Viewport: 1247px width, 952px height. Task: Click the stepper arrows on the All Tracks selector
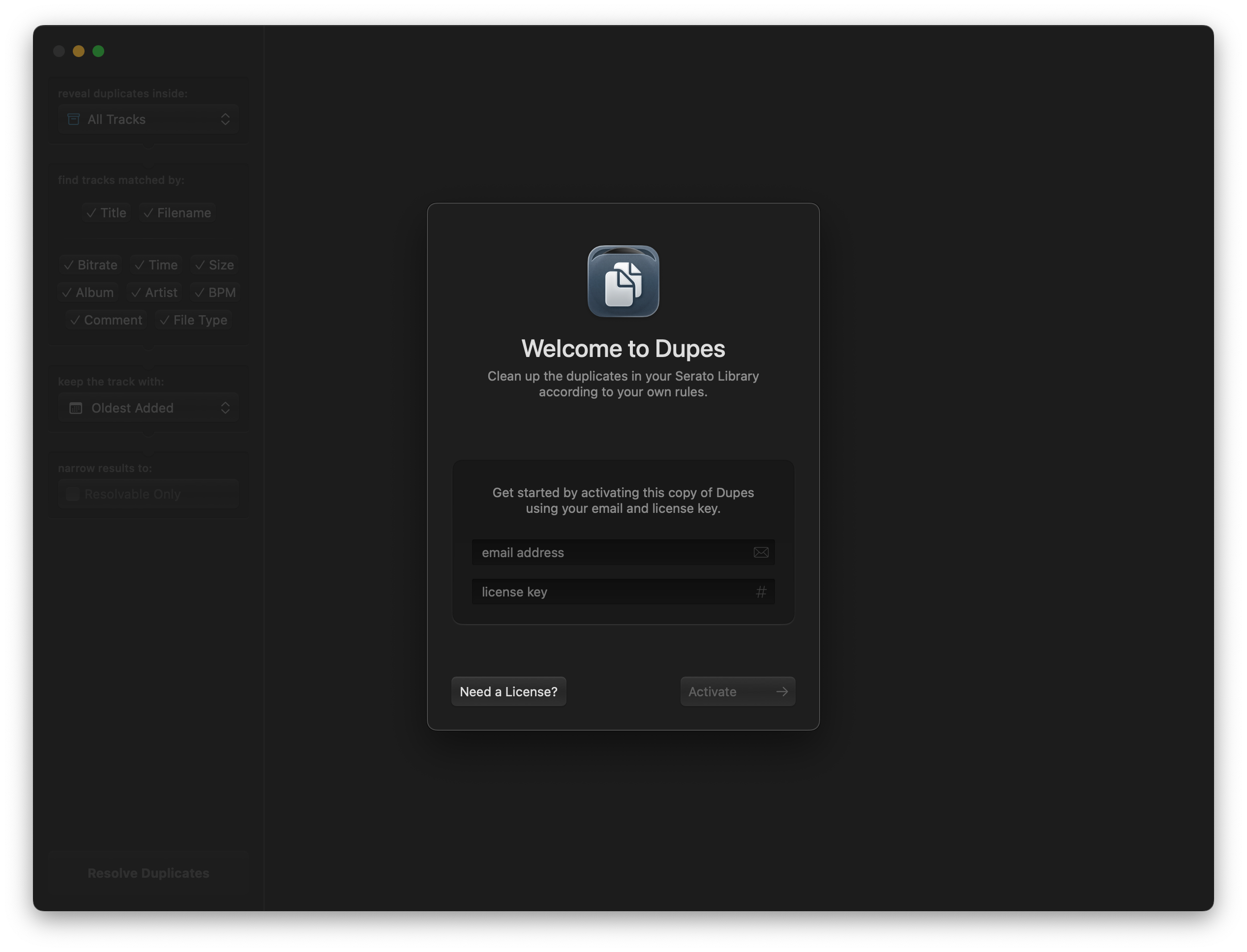[225, 119]
